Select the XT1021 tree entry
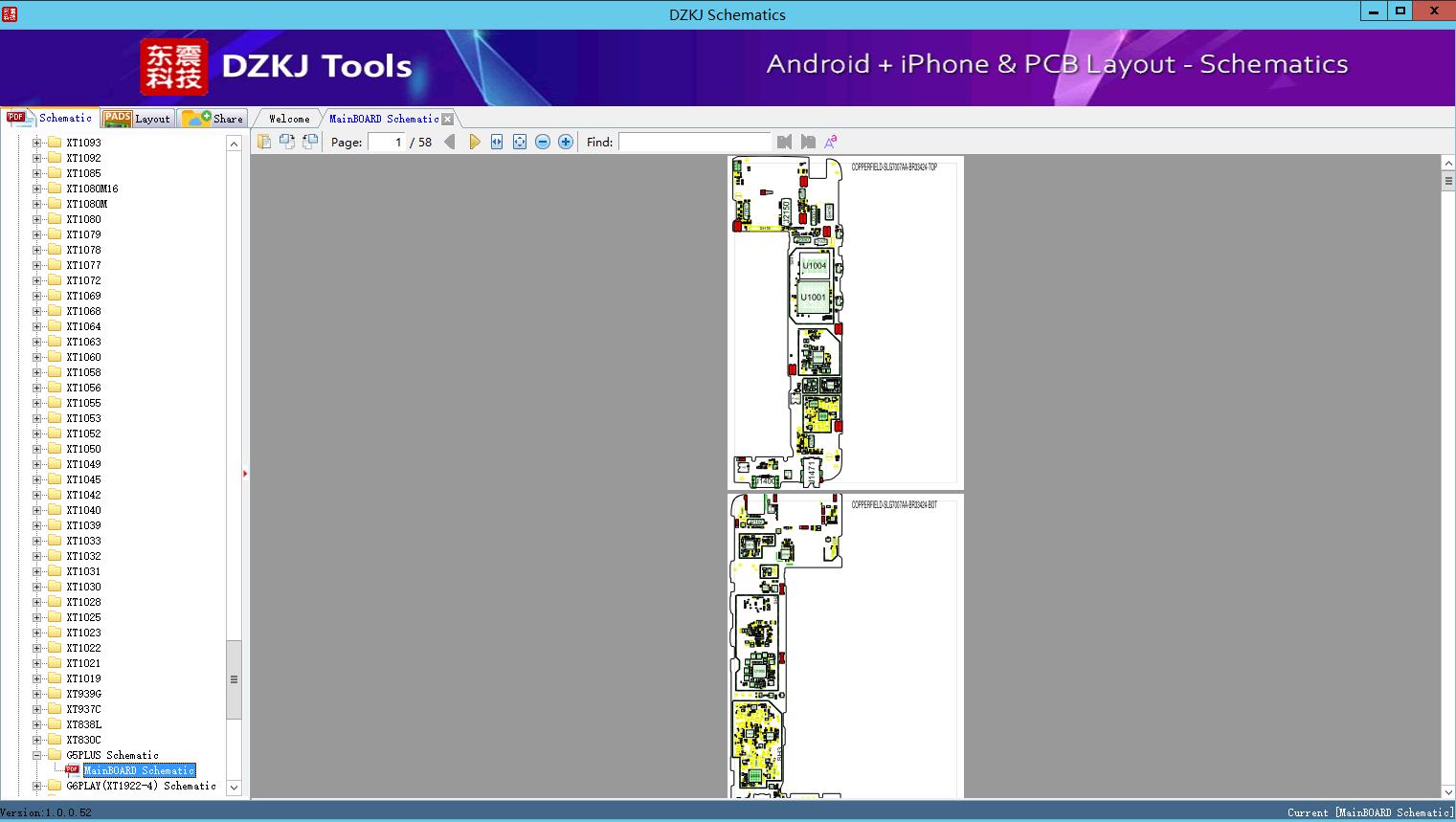 click(x=83, y=663)
